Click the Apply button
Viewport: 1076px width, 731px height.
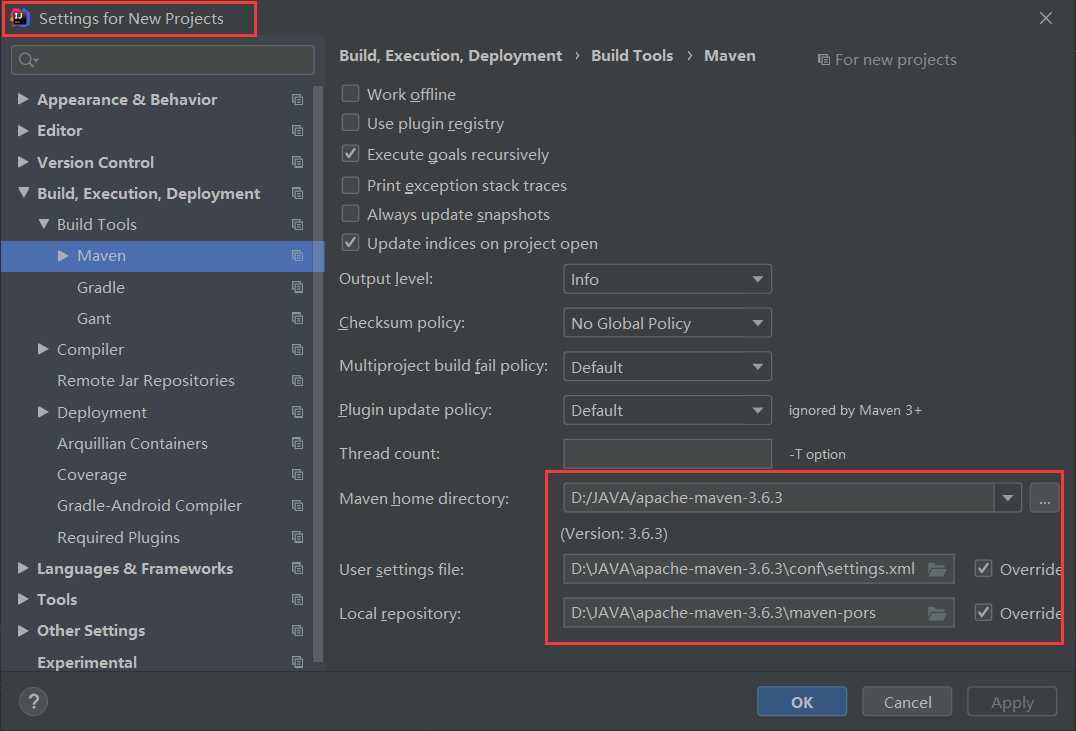[x=1011, y=701]
